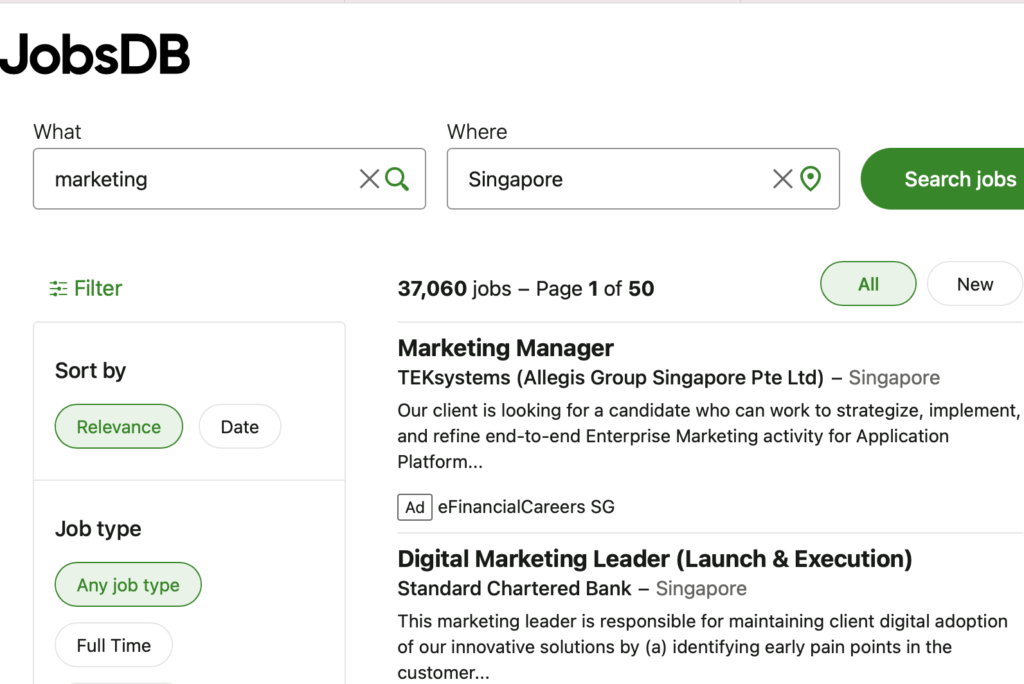Clear the Singapore location with the X icon
The height and width of the screenshot is (684, 1024).
[782, 178]
